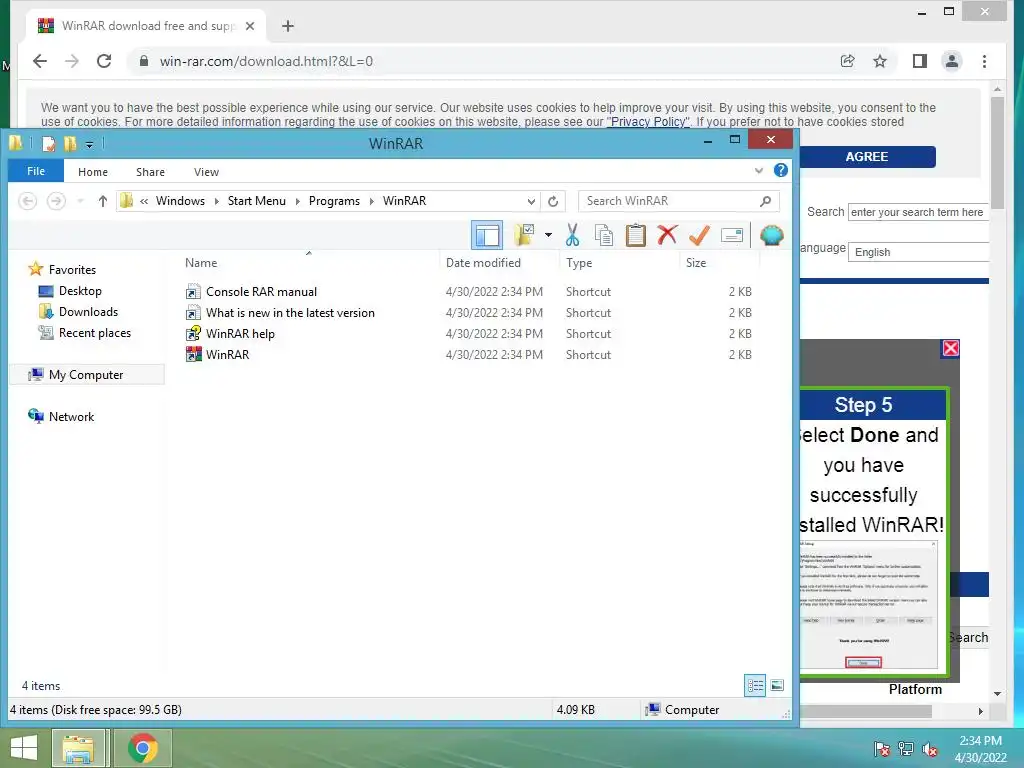The height and width of the screenshot is (768, 1024).
Task: Expand the arrow after Start Menu breadcrumb
Action: tap(297, 201)
